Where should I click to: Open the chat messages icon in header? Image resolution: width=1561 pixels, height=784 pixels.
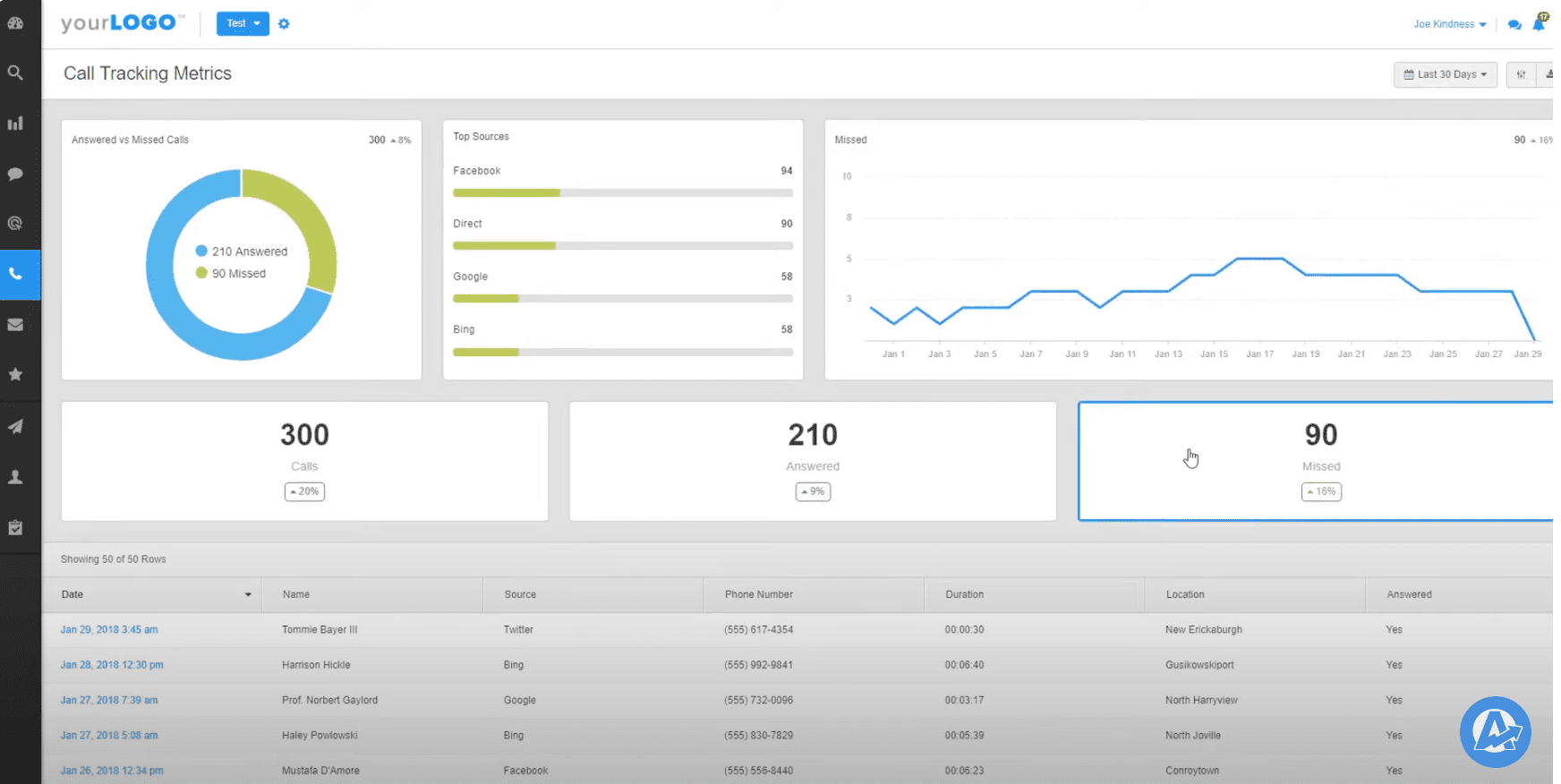(1514, 25)
